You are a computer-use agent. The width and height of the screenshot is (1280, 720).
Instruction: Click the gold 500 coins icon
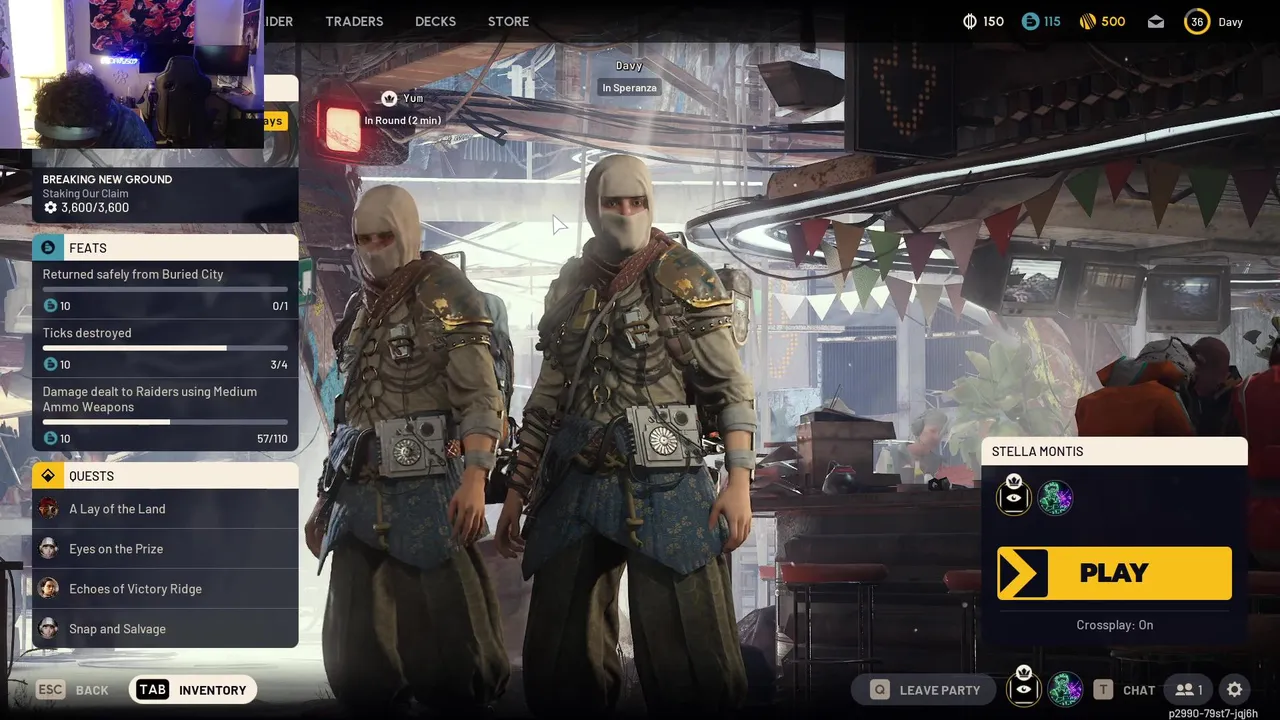[x=1088, y=21]
